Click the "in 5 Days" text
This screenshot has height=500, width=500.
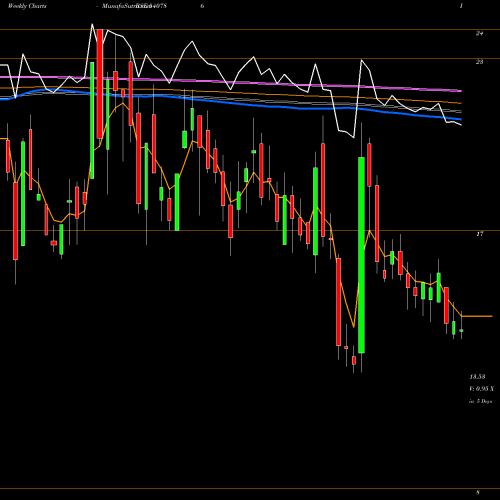[x=481, y=401]
